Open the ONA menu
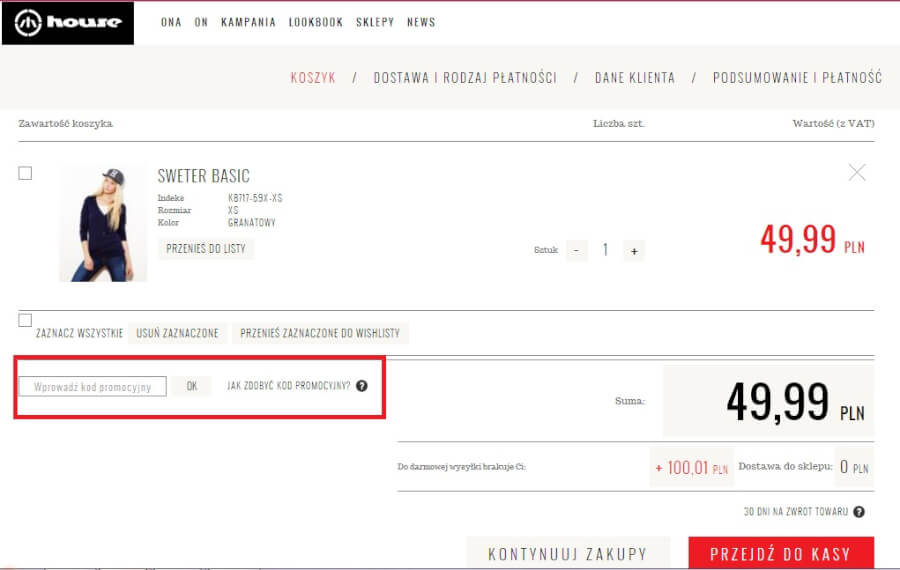Viewport: 900px width, 570px height. pyautogui.click(x=171, y=22)
